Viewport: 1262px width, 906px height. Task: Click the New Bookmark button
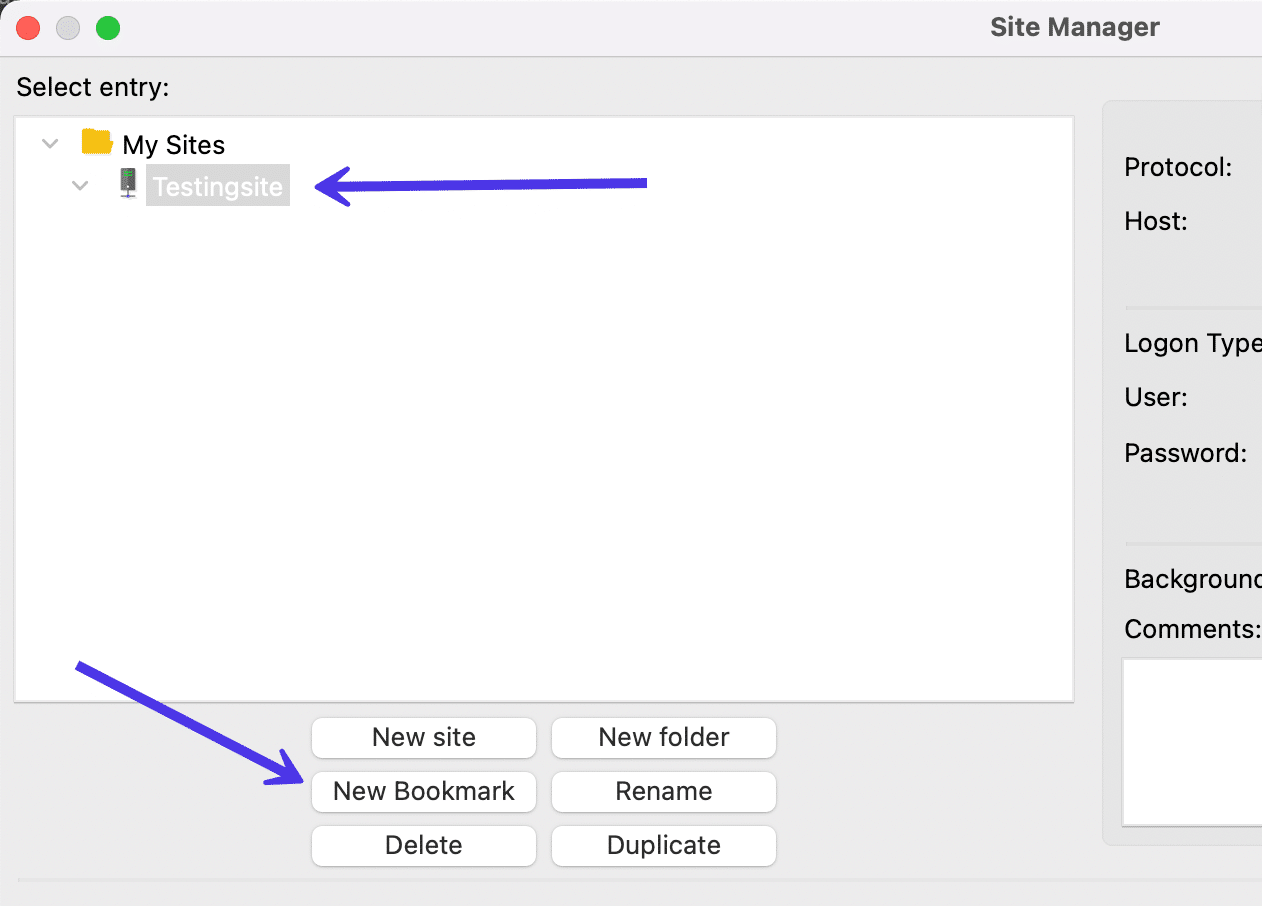point(423,791)
